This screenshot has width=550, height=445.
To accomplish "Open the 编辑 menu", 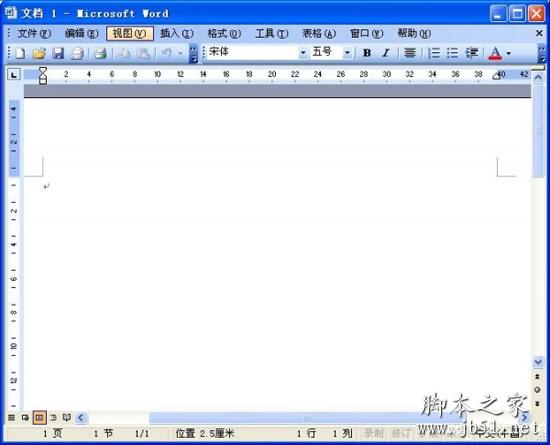I will [x=81, y=34].
